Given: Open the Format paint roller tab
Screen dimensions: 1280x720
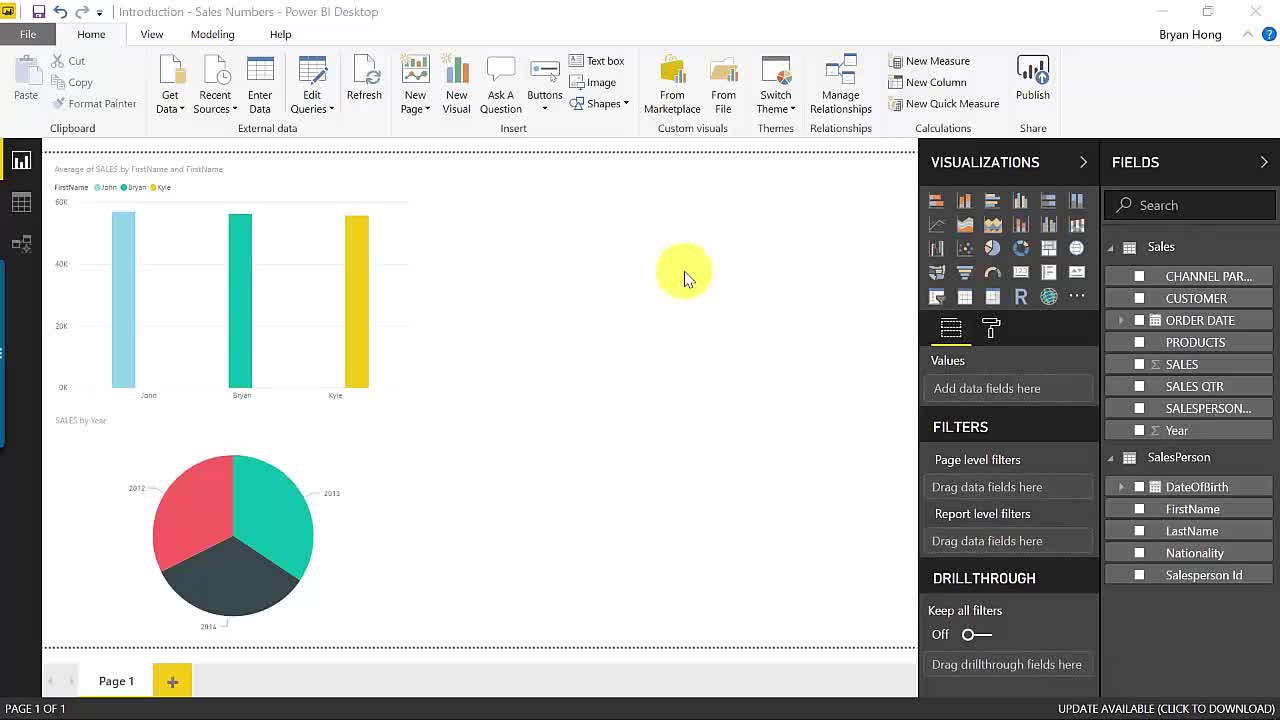Looking at the screenshot, I should pos(991,328).
